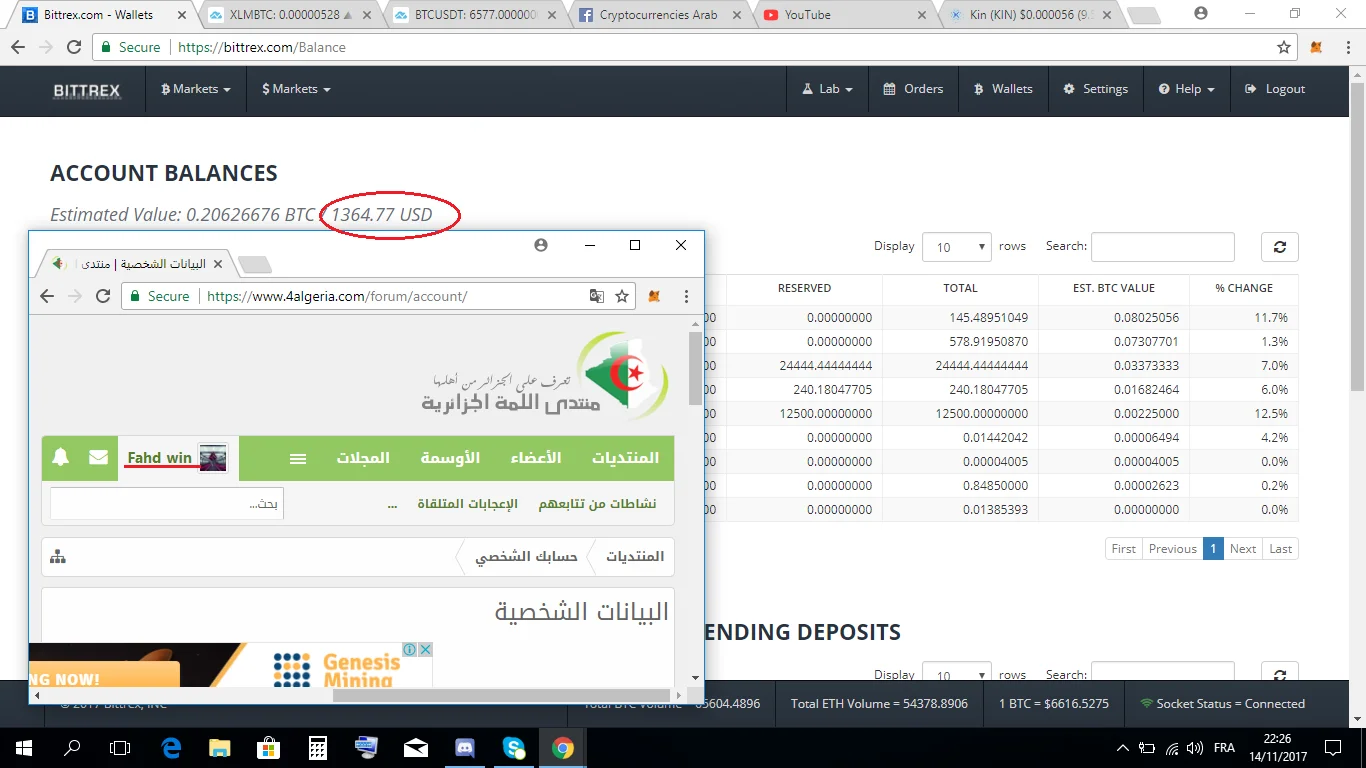The height and width of the screenshot is (768, 1366).
Task: Click the refresh button beside balances search
Action: coord(1279,247)
